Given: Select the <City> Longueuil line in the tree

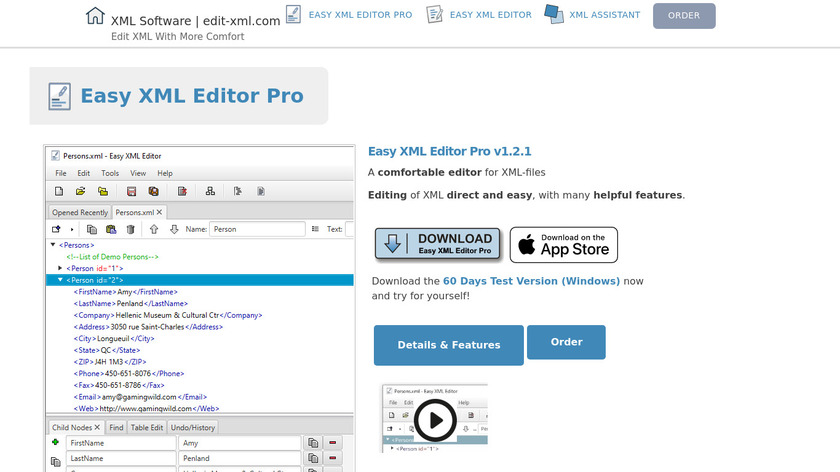Looking at the screenshot, I should tap(114, 339).
